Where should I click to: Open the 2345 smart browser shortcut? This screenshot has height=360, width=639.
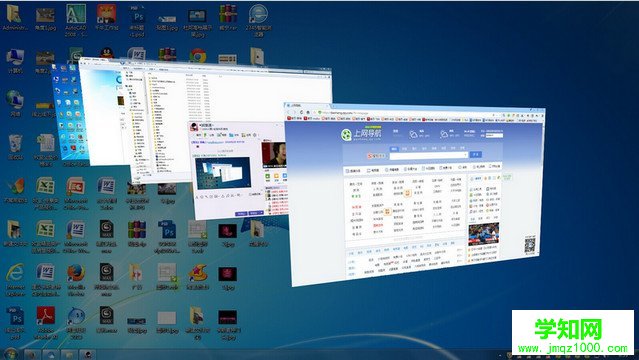258,20
